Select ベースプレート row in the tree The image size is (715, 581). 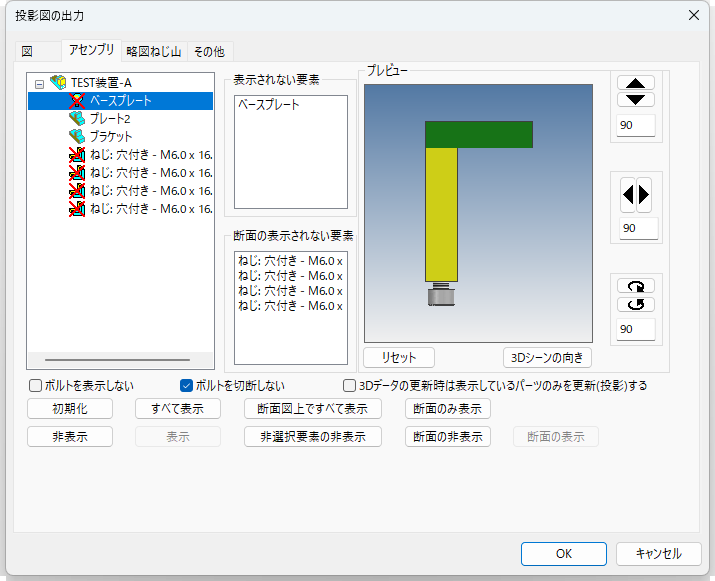click(120, 101)
